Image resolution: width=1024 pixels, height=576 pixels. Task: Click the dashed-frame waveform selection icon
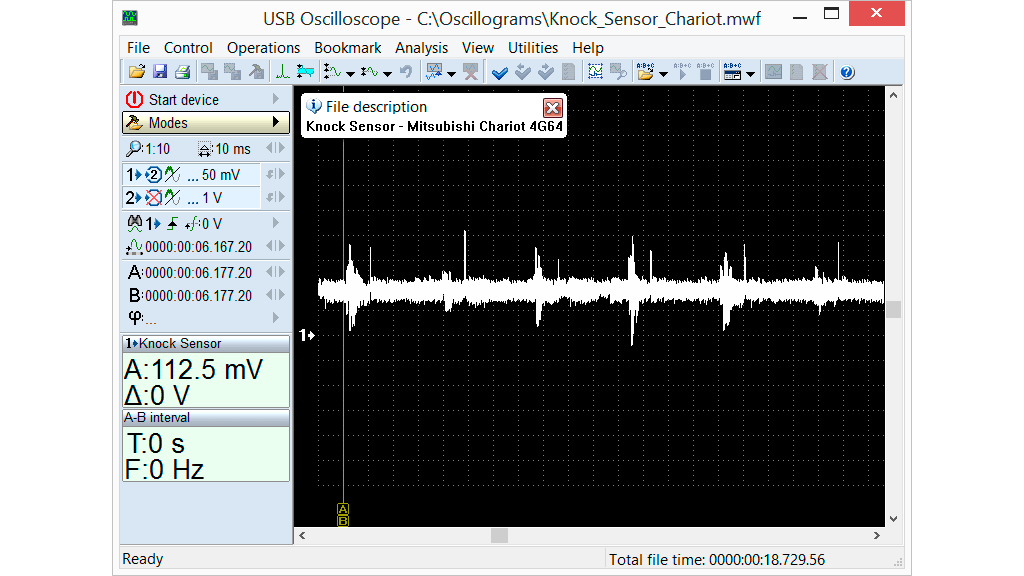(x=595, y=72)
